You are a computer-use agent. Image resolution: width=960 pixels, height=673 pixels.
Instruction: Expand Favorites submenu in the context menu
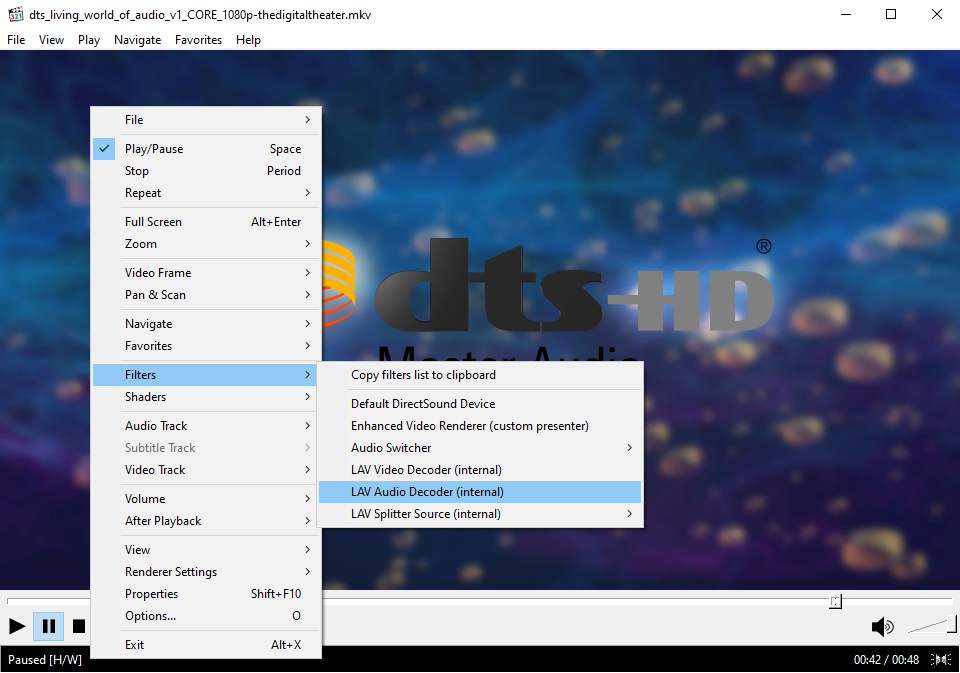tap(206, 345)
